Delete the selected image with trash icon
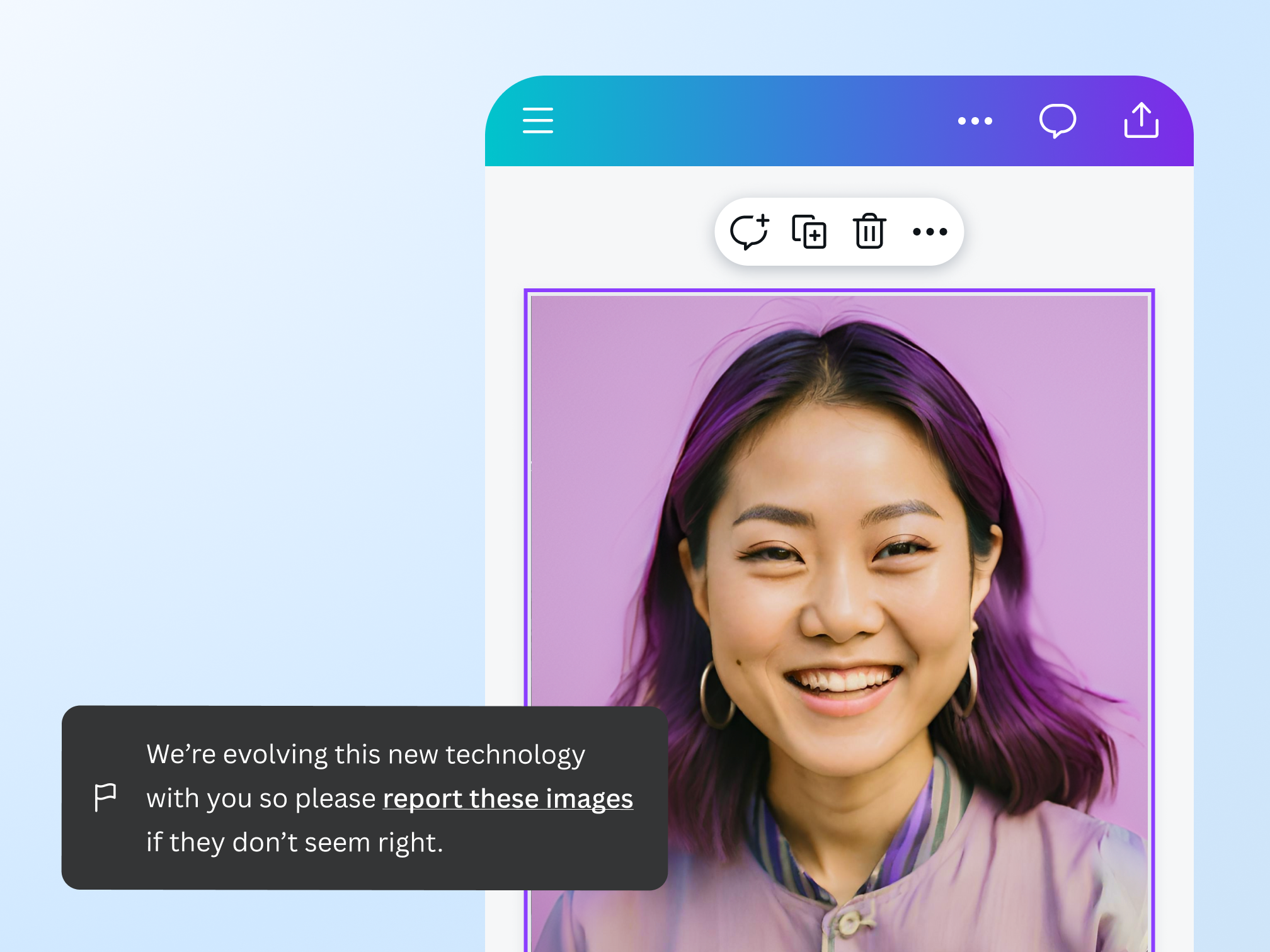1270x952 pixels. 869,232
